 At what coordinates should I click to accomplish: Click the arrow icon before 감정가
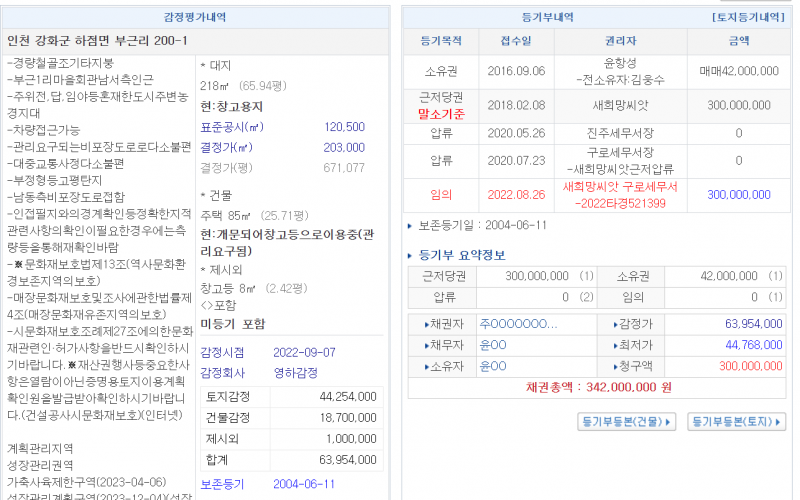click(x=614, y=325)
